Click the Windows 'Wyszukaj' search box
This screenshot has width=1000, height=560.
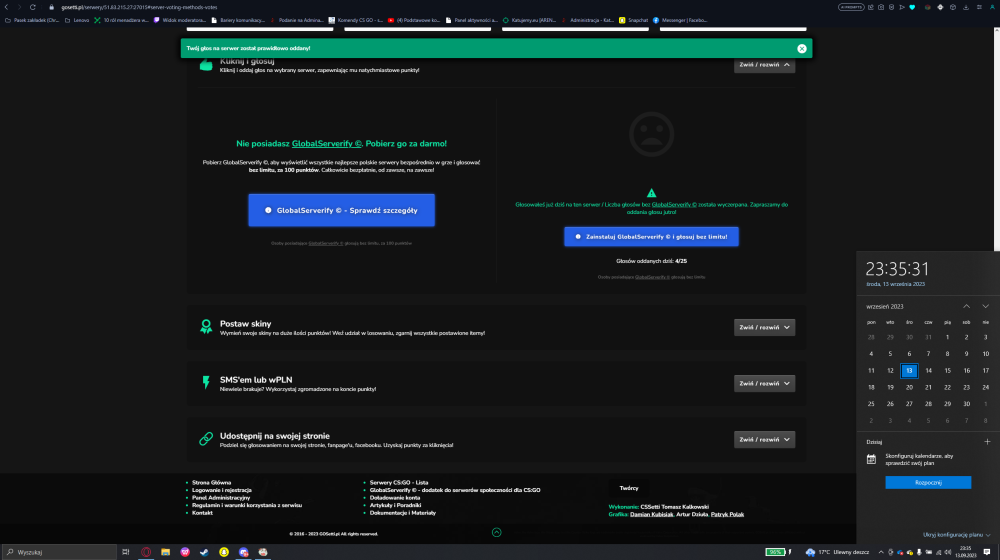pyautogui.click(x=59, y=552)
